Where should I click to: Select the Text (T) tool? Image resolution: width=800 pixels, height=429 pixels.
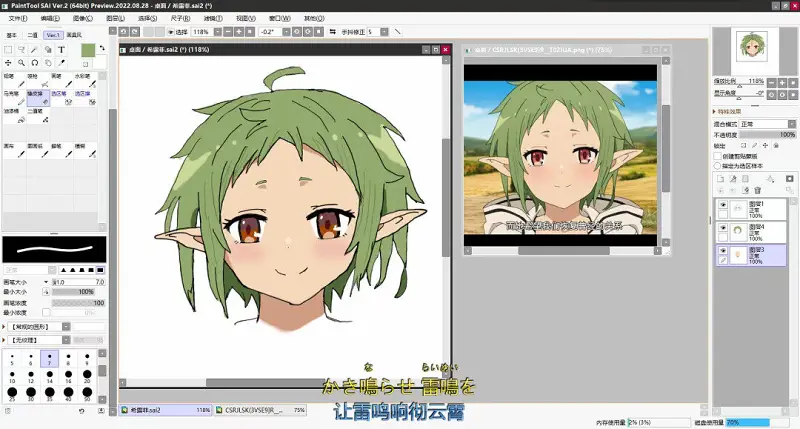[61, 50]
